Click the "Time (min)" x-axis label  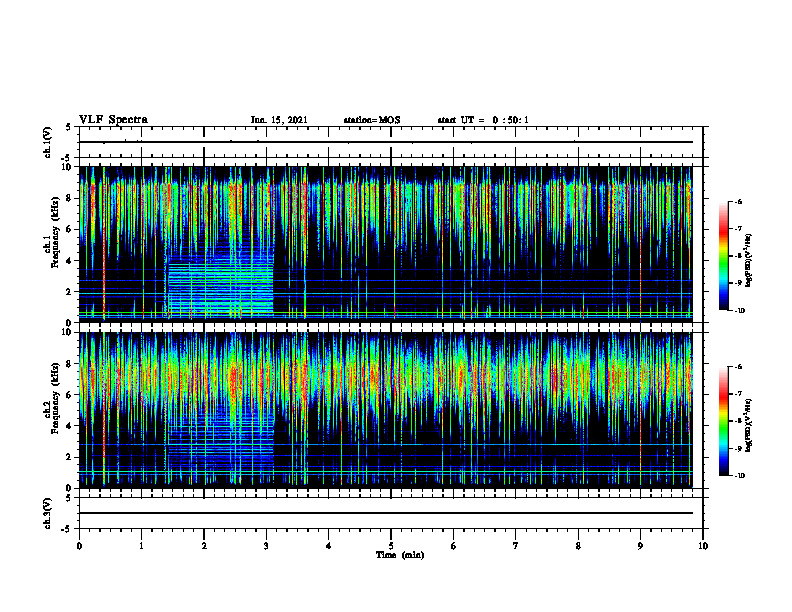[400, 555]
